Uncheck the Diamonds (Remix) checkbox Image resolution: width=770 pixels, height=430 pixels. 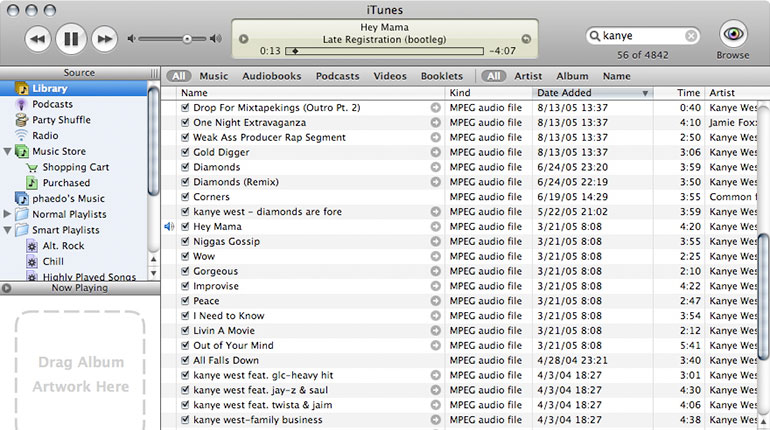pyautogui.click(x=185, y=182)
